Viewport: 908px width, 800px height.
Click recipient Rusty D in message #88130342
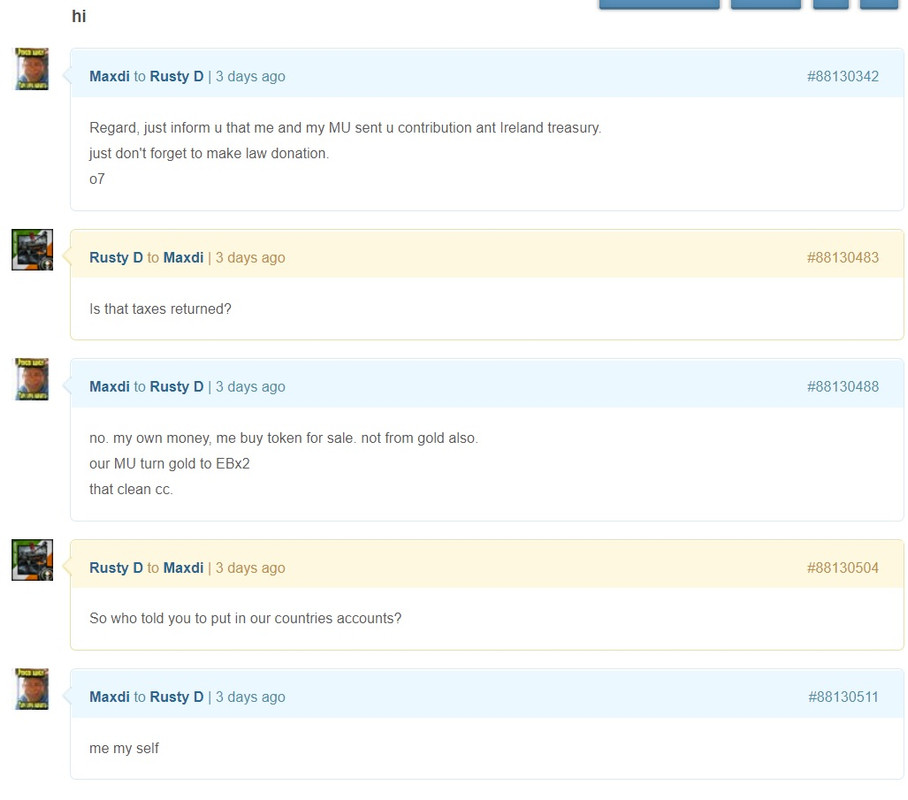click(x=177, y=76)
